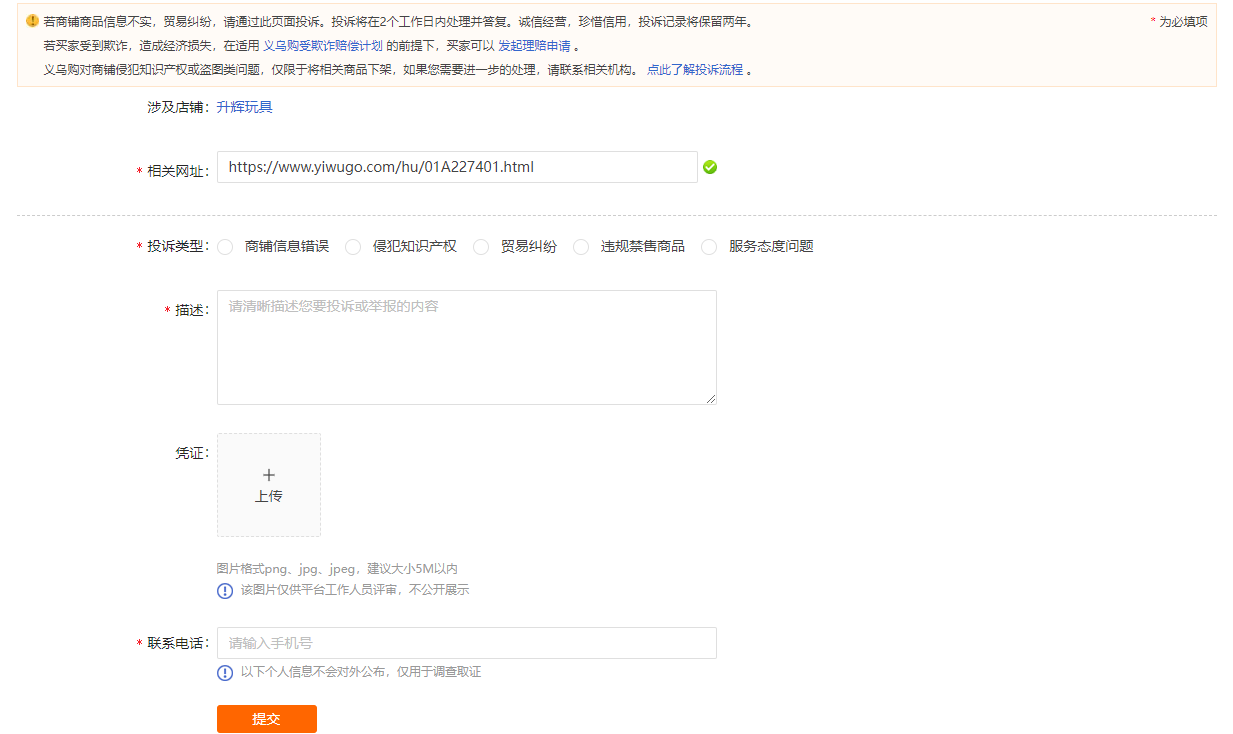Image resolution: width=1233 pixels, height=734 pixels.
Task: Open the 升辉玩具 store link
Action: click(x=244, y=107)
